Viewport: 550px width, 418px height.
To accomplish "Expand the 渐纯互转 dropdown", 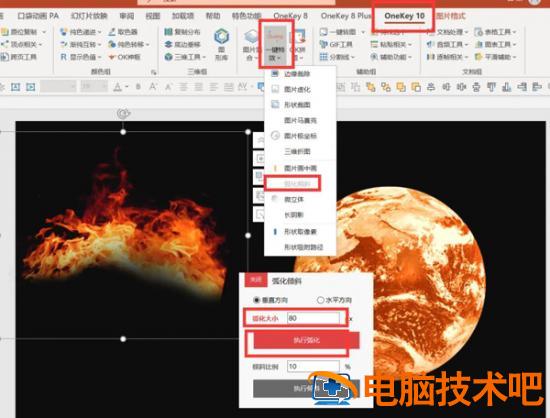I will 100,45.
